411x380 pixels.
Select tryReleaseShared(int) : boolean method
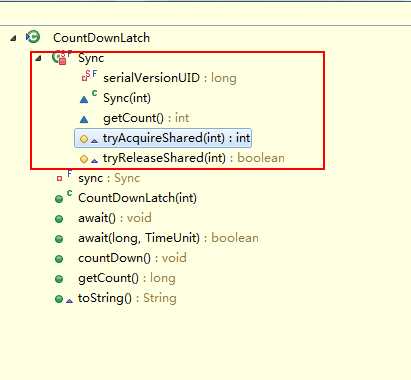tap(194, 158)
